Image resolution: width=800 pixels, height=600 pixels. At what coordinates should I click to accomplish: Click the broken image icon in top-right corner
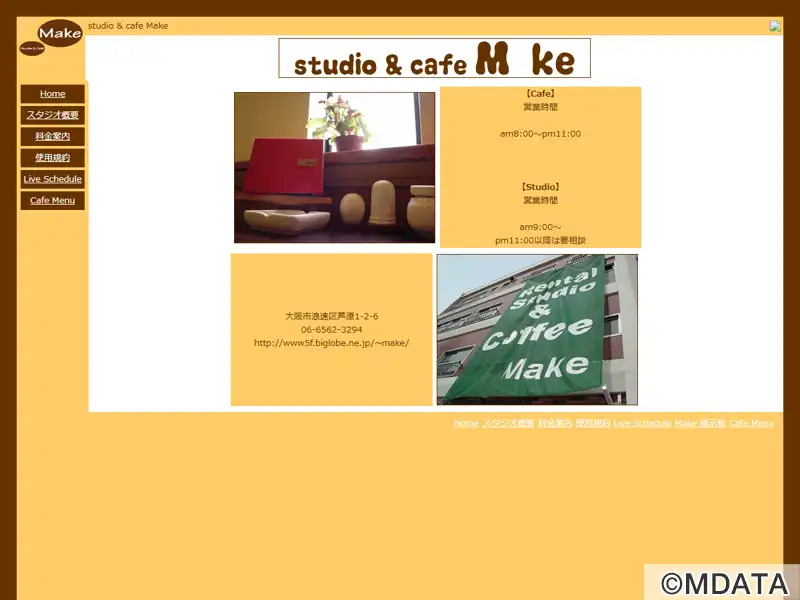[775, 26]
